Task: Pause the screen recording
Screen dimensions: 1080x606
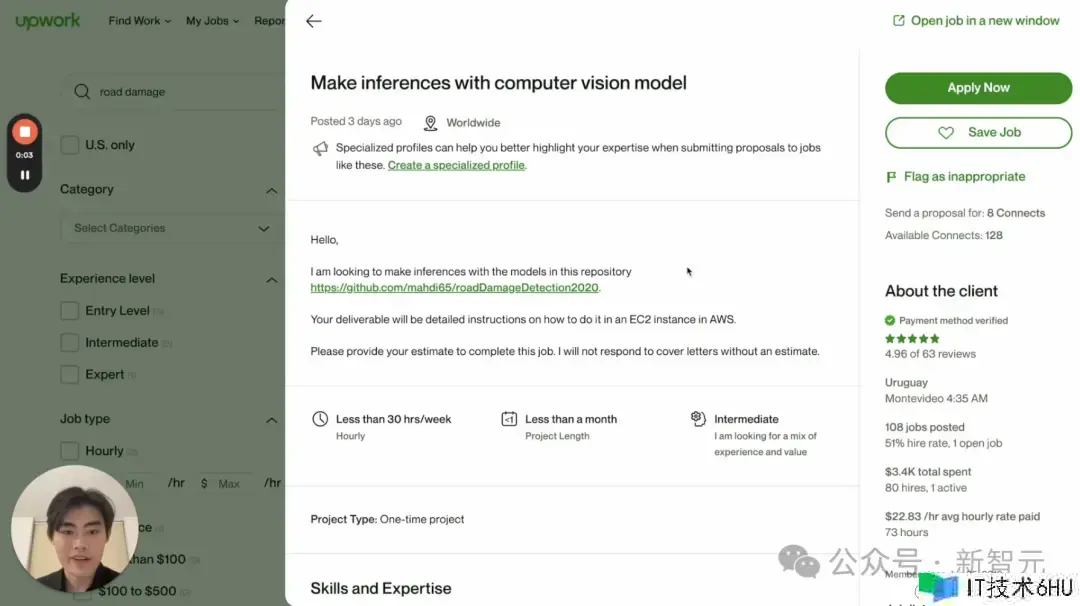Action: [x=25, y=174]
